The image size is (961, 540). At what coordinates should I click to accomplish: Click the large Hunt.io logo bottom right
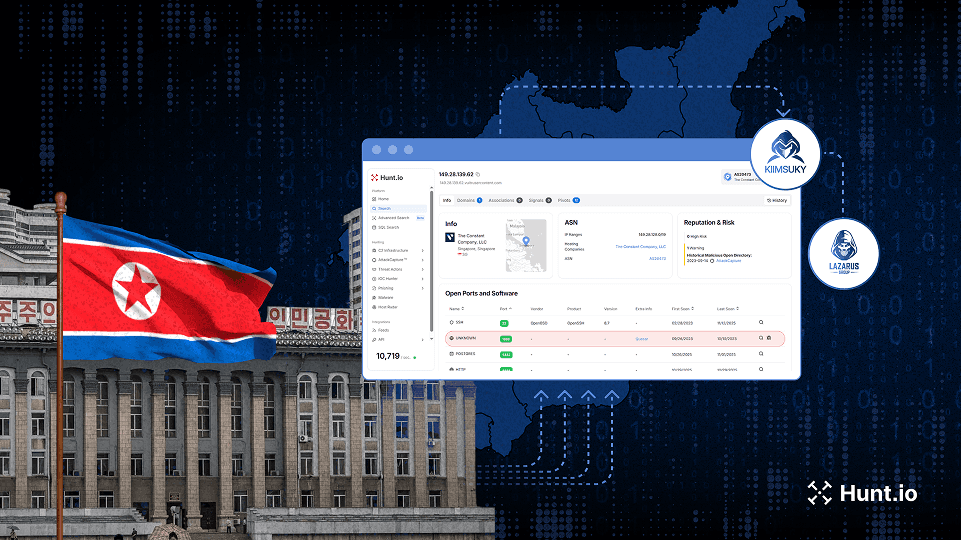[862, 493]
